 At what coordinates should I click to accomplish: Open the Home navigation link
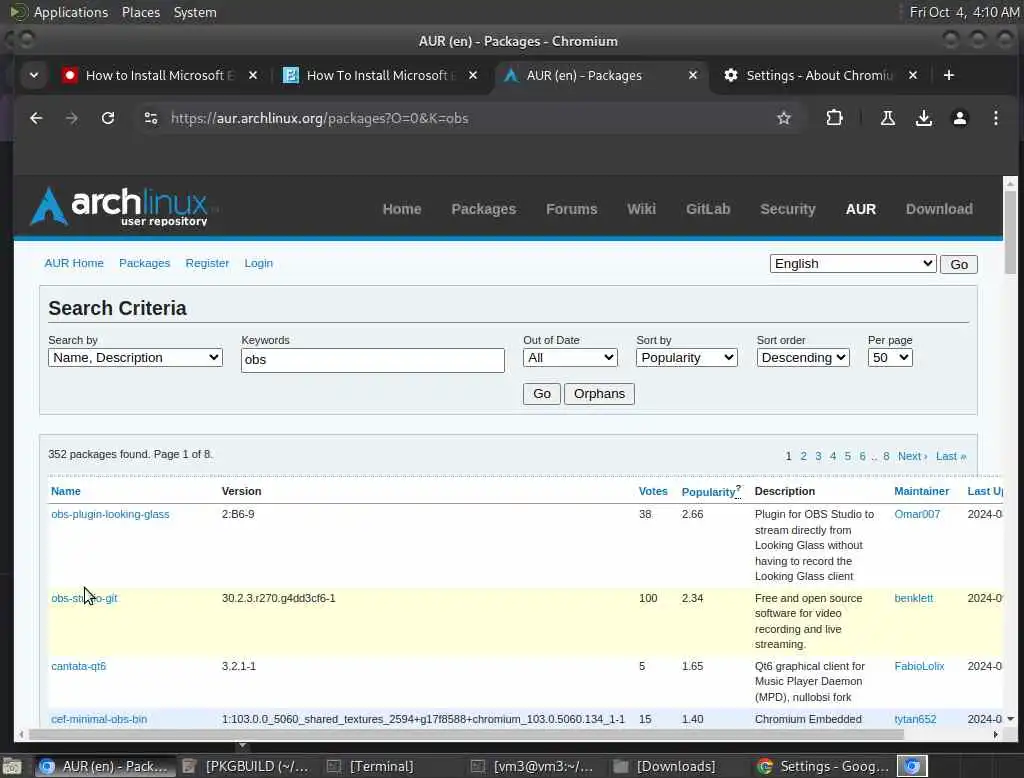pos(402,209)
